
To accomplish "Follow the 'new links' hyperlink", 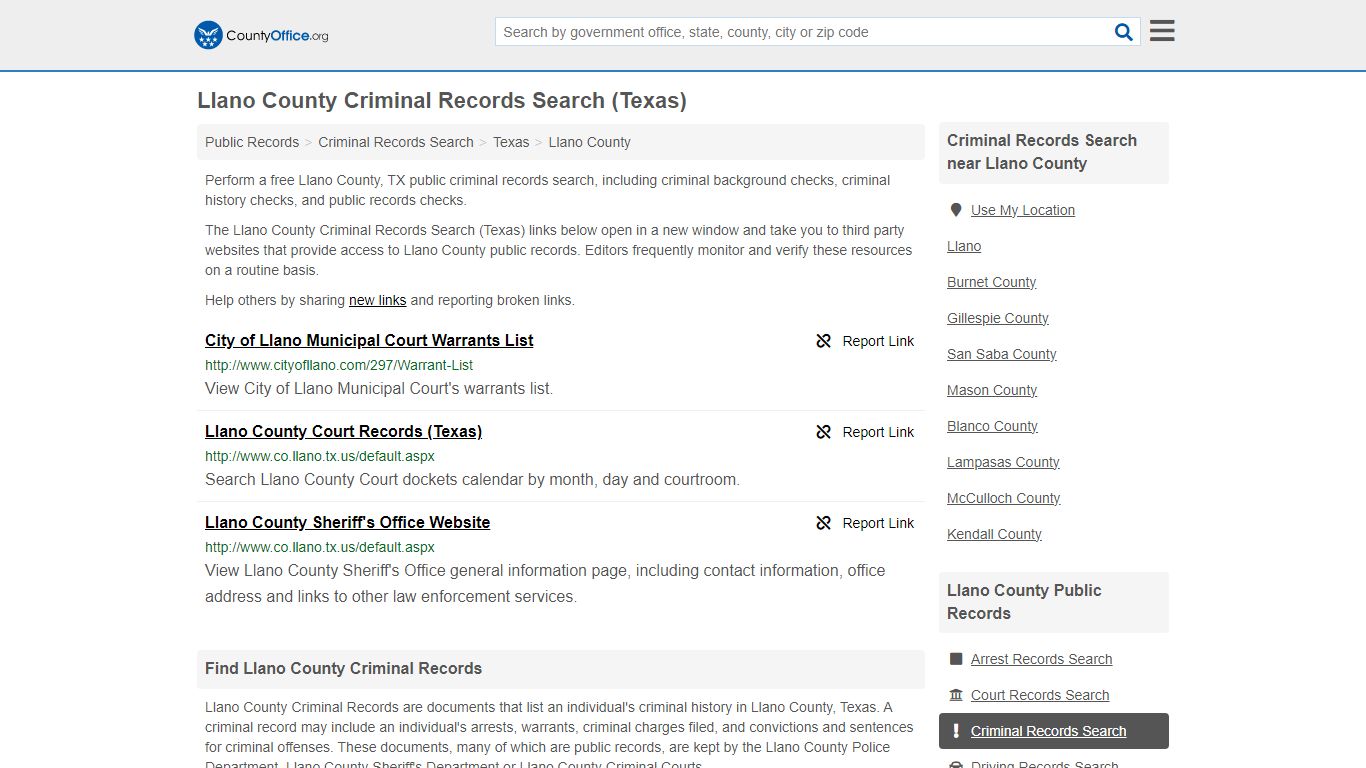I will [x=378, y=300].
